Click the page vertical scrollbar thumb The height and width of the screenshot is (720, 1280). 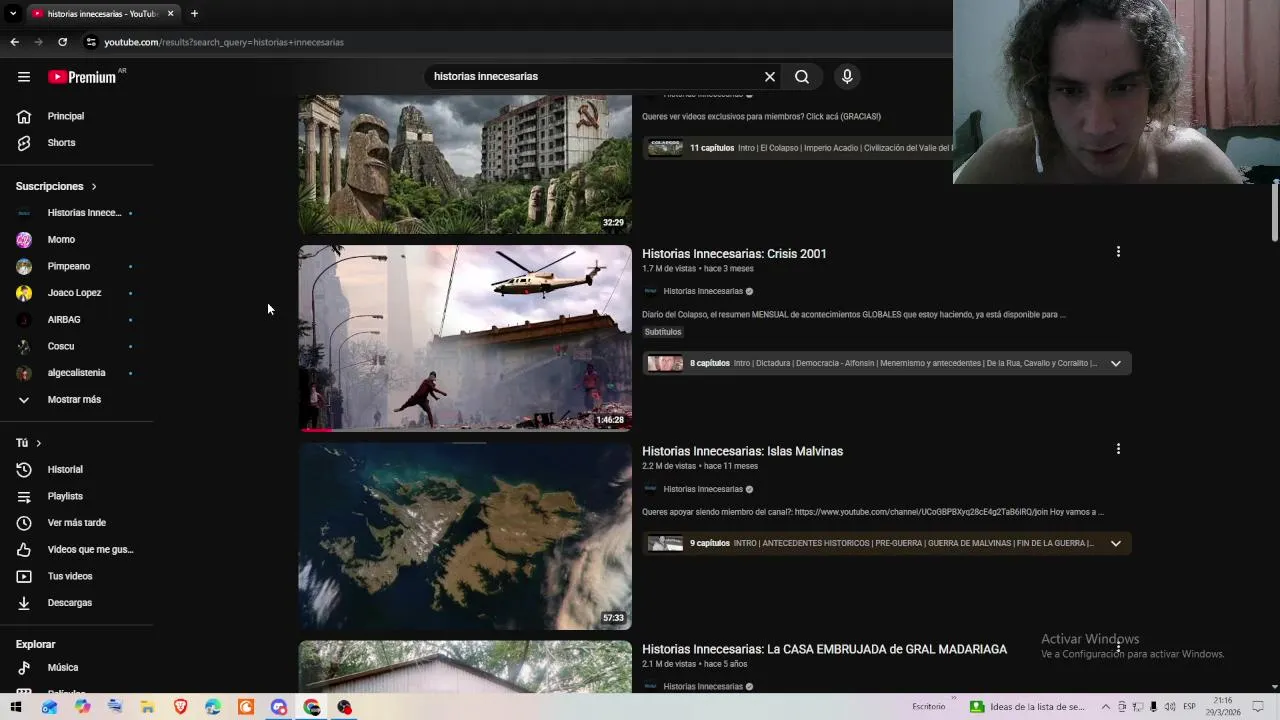click(x=1275, y=211)
